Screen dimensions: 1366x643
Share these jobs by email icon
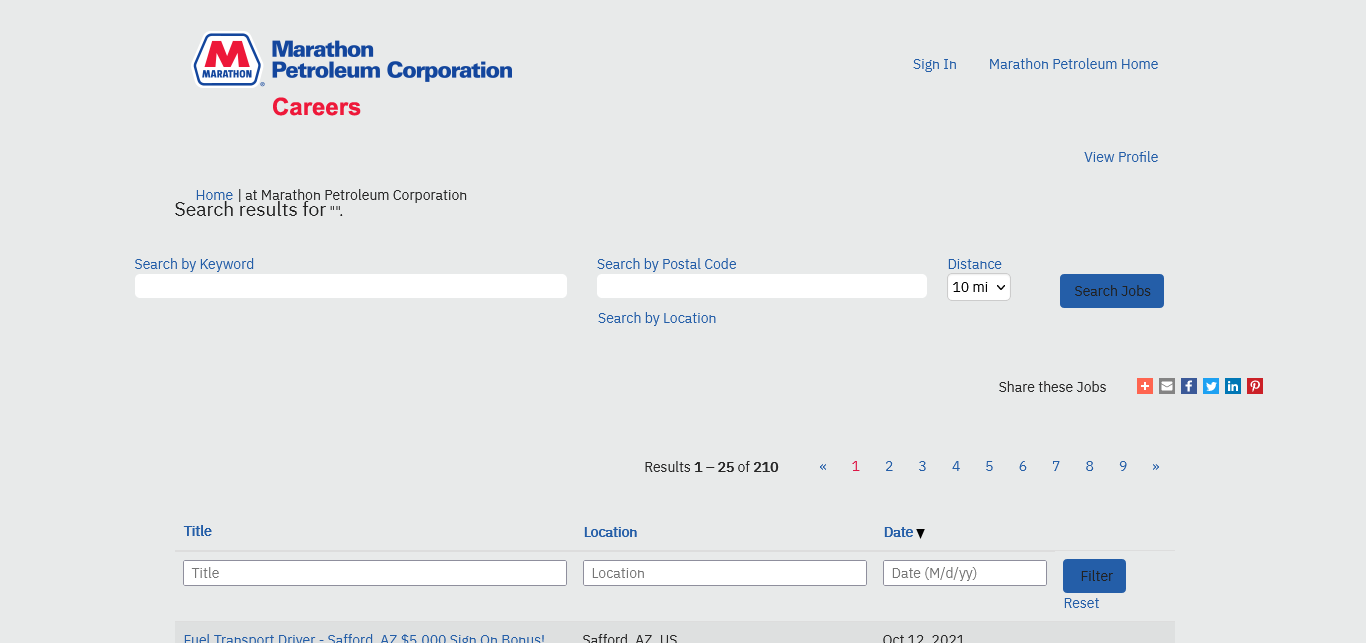point(1167,386)
